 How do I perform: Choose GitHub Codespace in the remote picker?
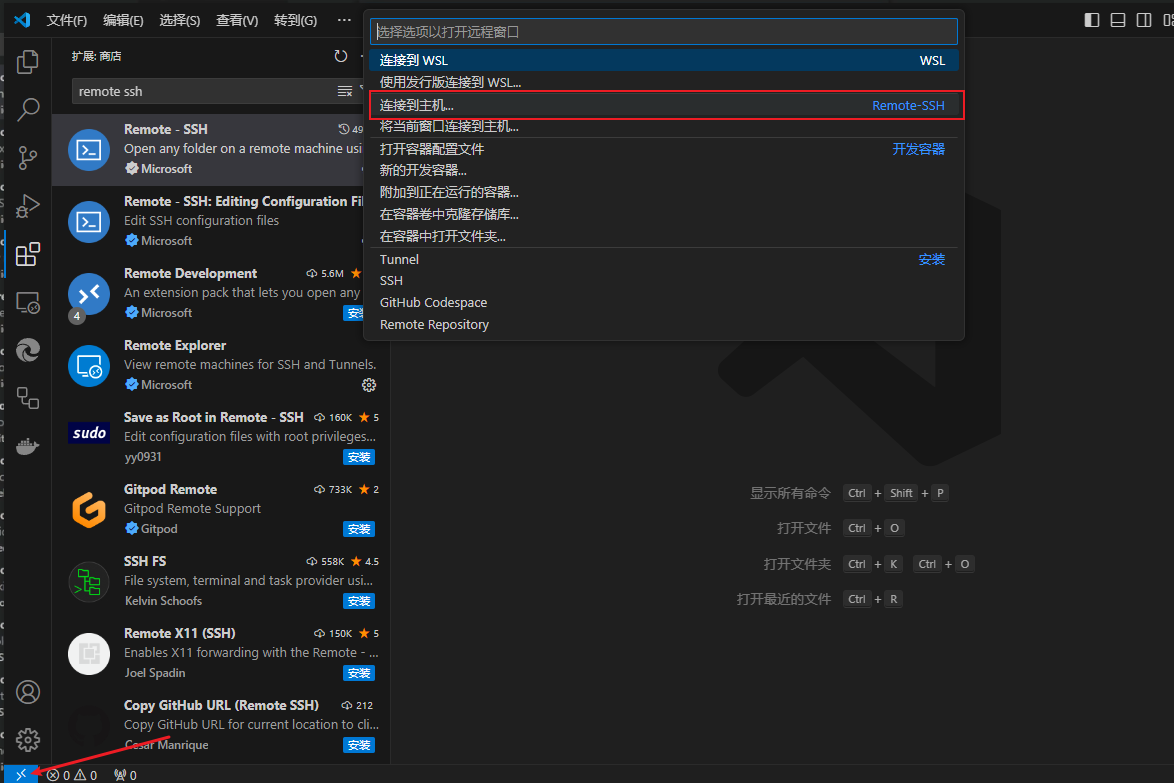click(663, 302)
